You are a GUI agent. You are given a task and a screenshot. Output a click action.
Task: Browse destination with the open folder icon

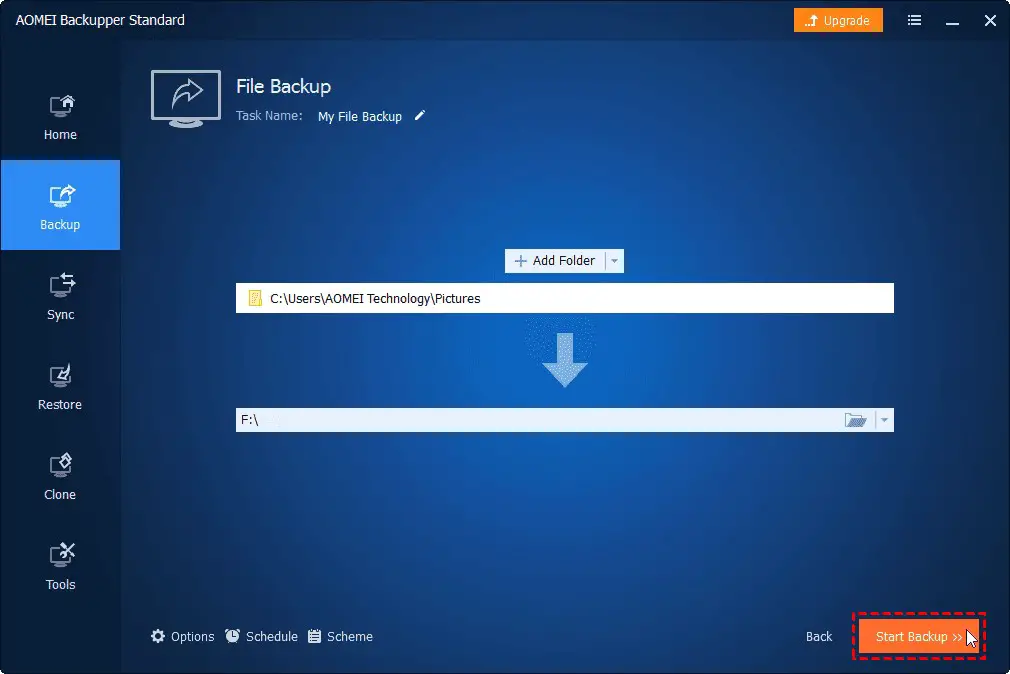[855, 420]
